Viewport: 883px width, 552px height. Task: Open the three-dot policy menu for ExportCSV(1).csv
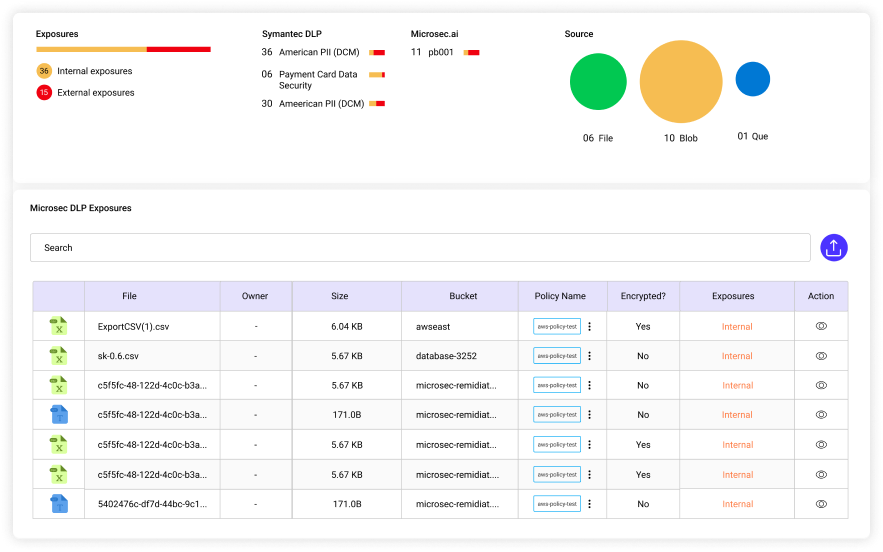pyautogui.click(x=590, y=327)
